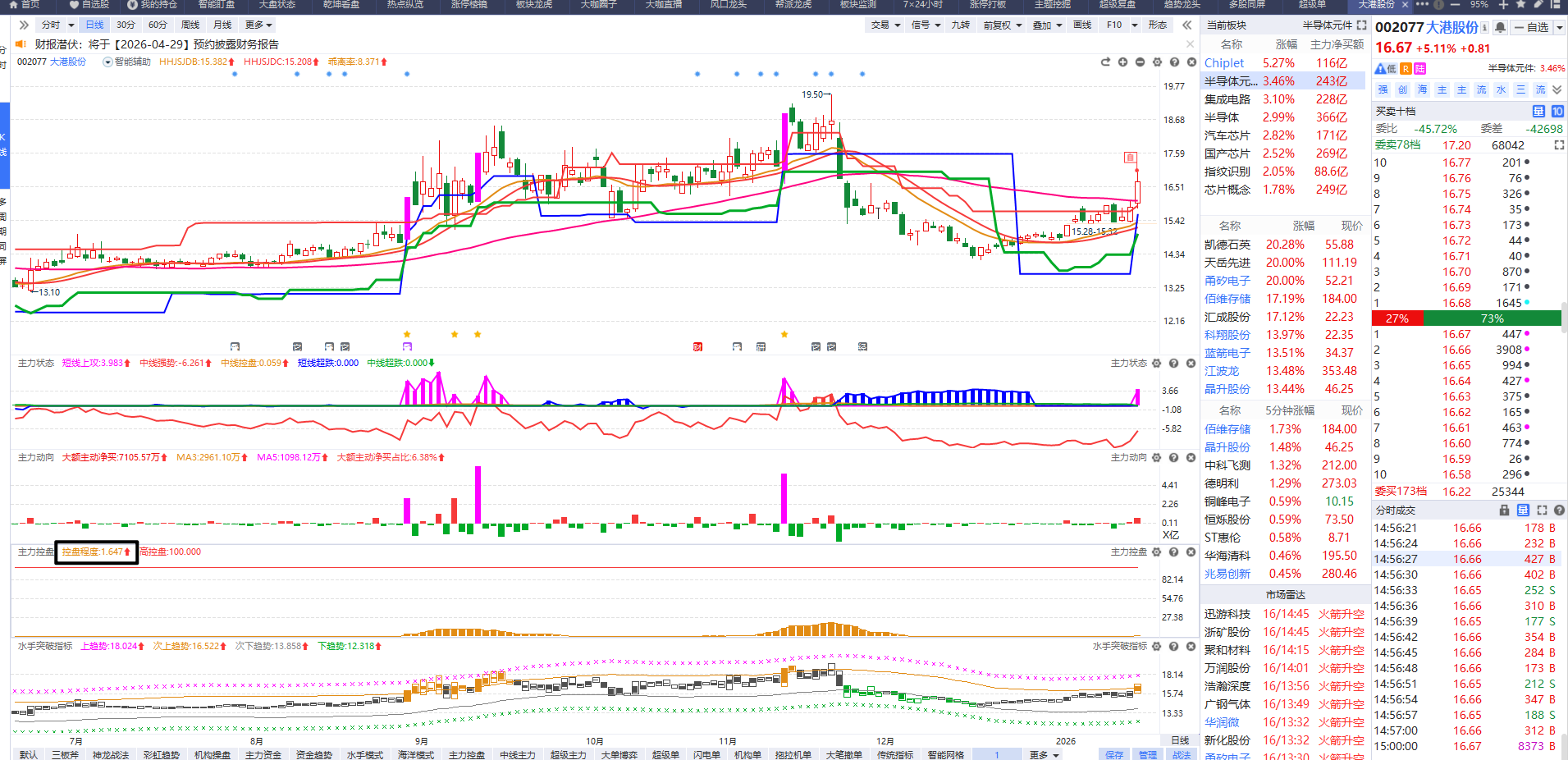Click the 画线 drawing button
The height and width of the screenshot is (760, 1568).
point(1082,25)
